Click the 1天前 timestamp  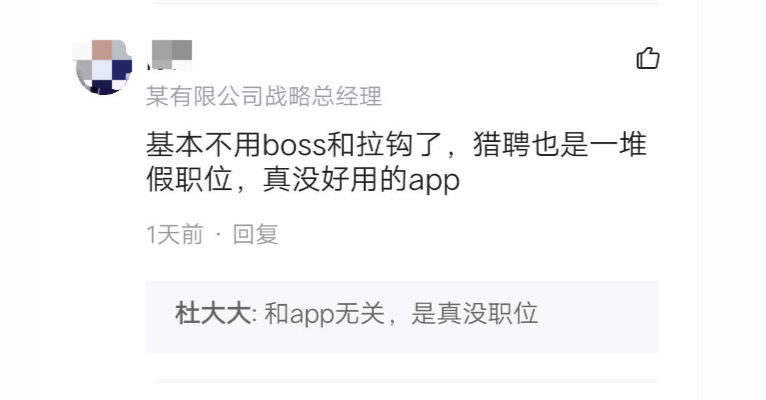(175, 234)
